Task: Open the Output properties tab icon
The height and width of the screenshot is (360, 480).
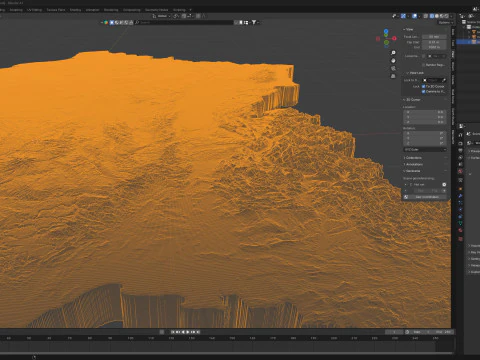Action: [460, 151]
